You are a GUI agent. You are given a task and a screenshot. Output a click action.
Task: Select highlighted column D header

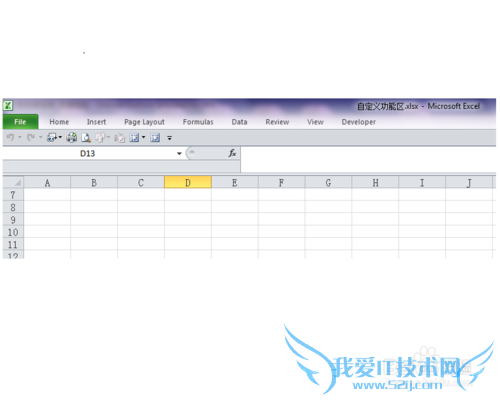(188, 183)
